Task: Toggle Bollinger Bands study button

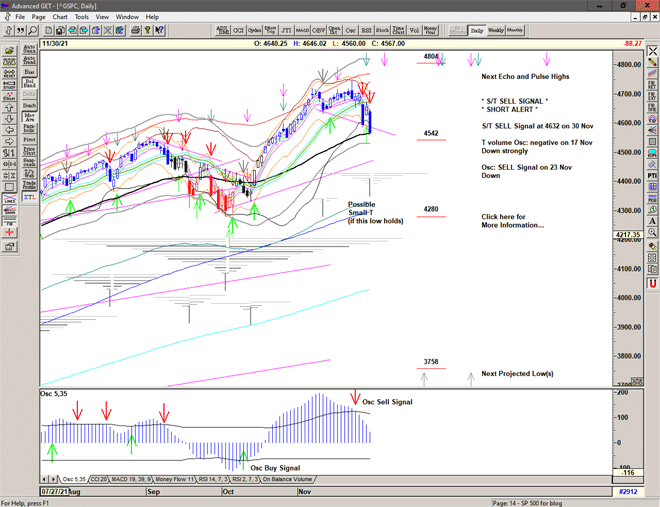Action: (29, 83)
